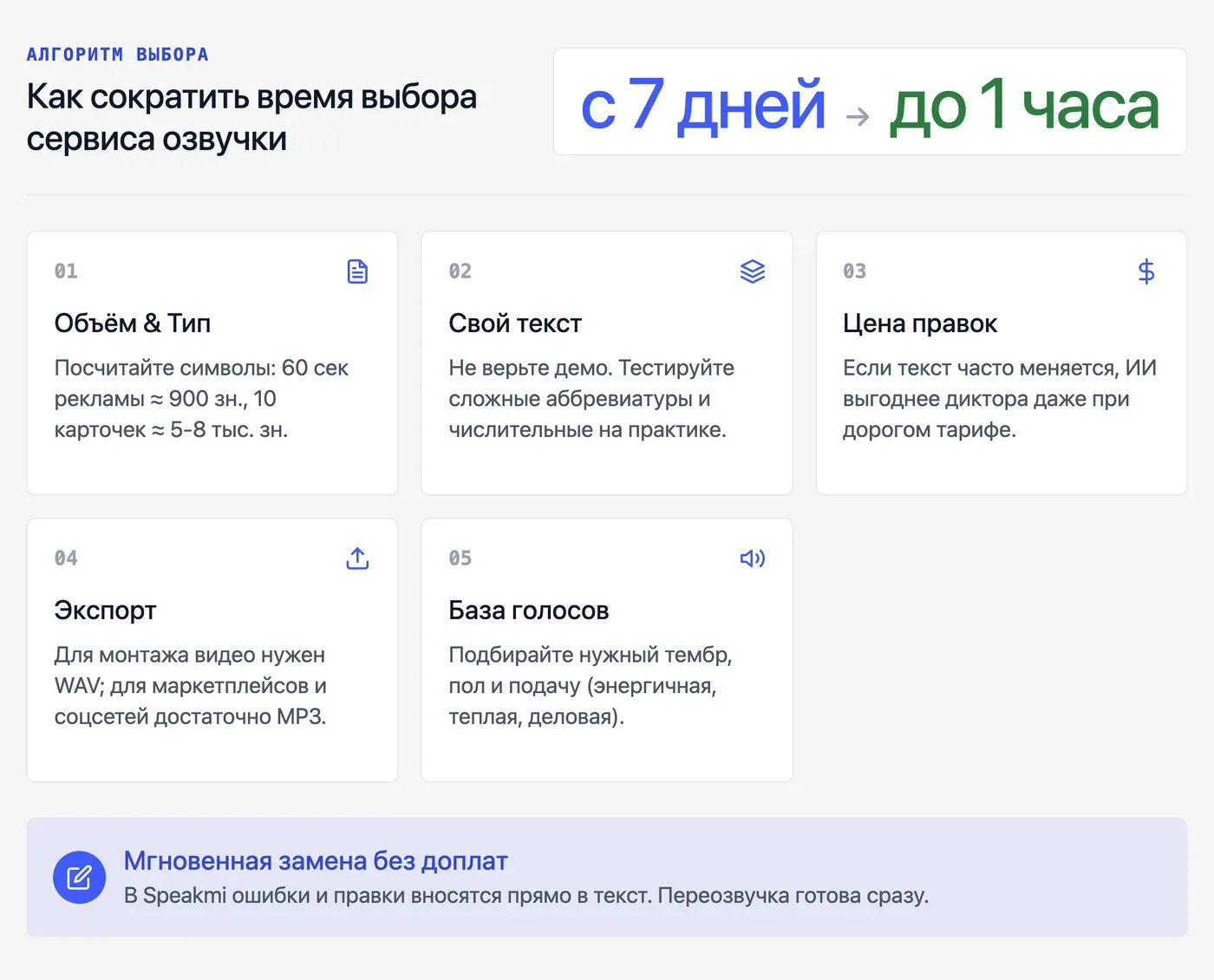1214x980 pixels.
Task: Click the number 02 label
Action: [x=460, y=271]
